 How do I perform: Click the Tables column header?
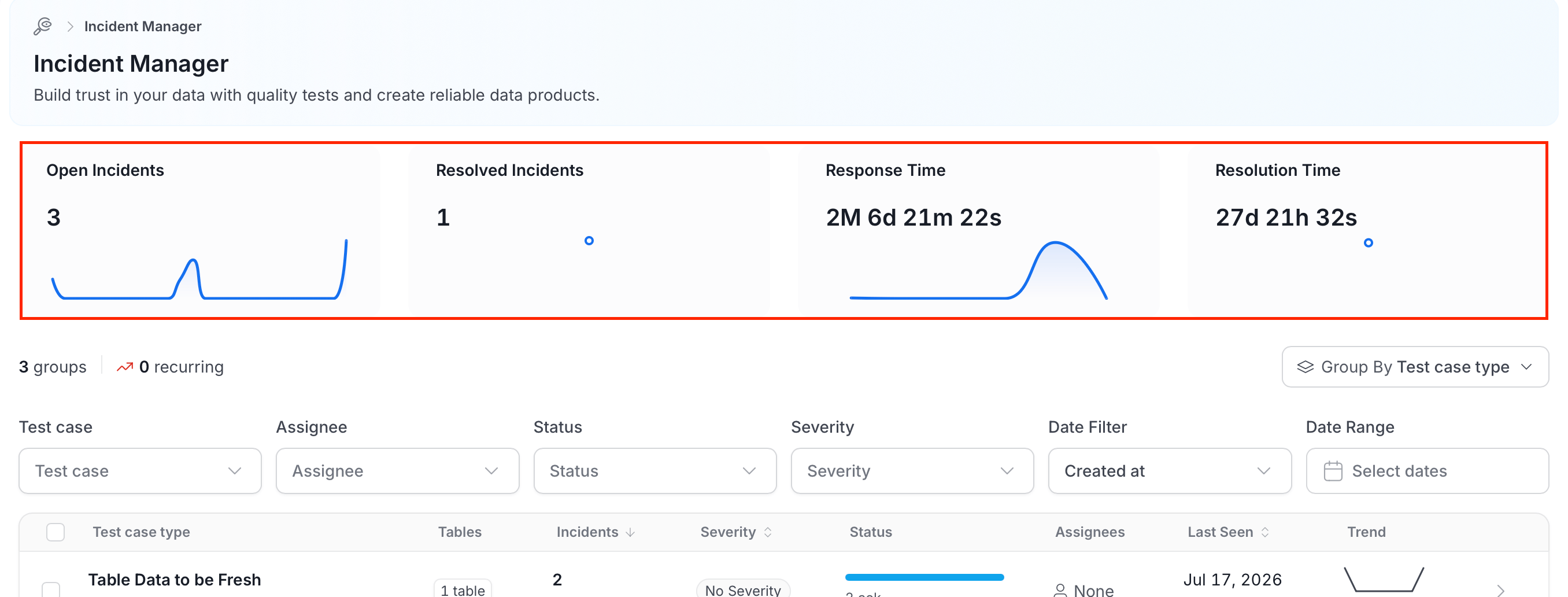(x=460, y=532)
